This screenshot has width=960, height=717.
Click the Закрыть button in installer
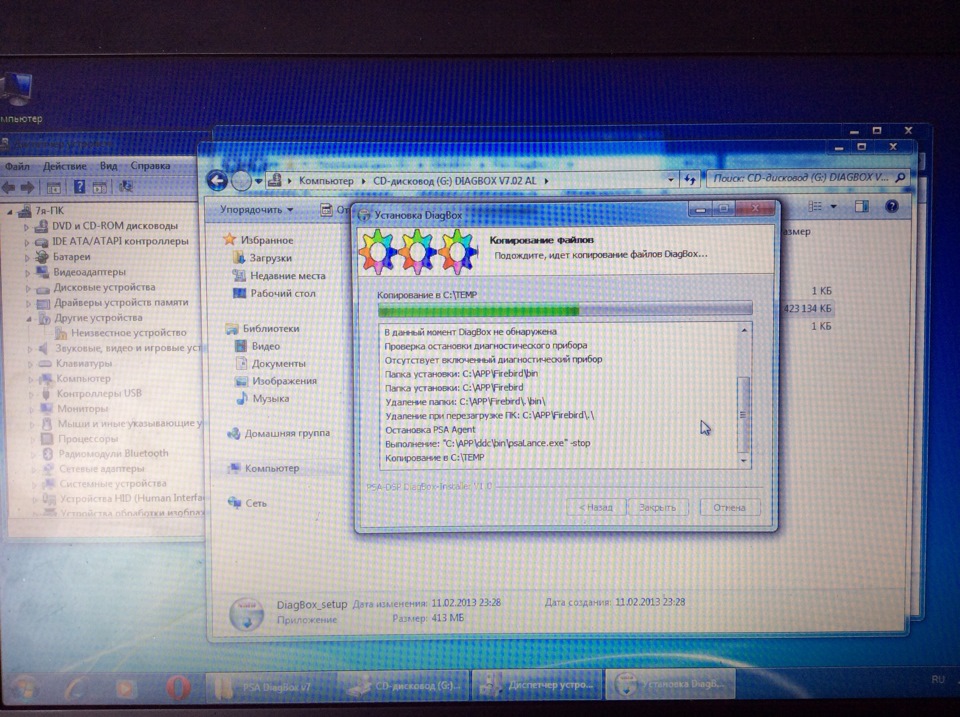658,507
